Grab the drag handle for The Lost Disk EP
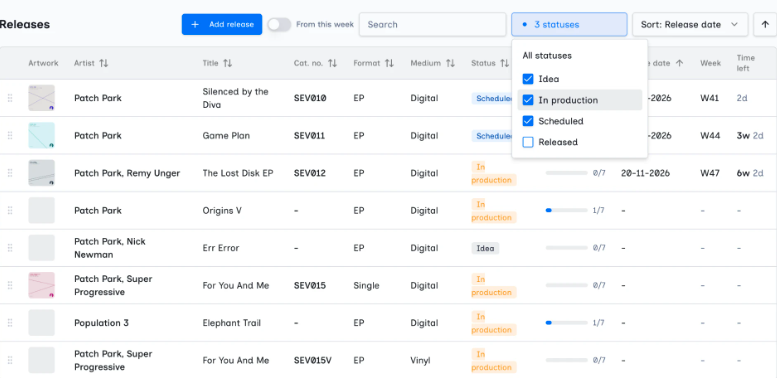Screen dimensions: 777x378 10,173
